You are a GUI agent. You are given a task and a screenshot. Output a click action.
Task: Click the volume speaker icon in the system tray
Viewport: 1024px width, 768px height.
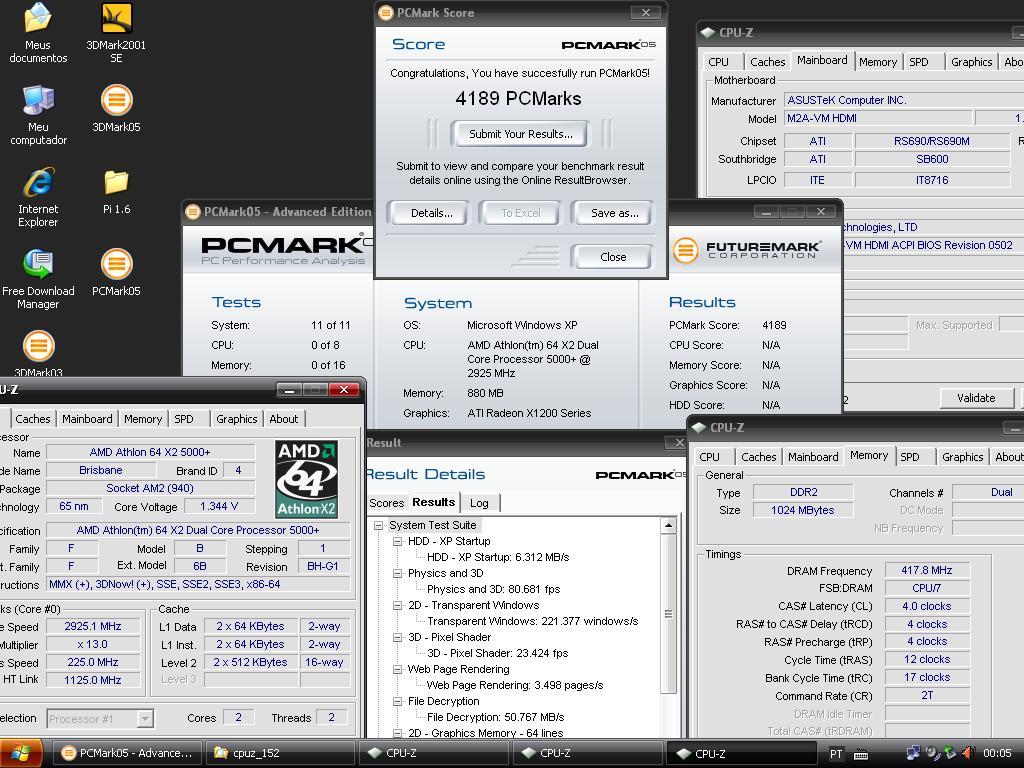968,753
